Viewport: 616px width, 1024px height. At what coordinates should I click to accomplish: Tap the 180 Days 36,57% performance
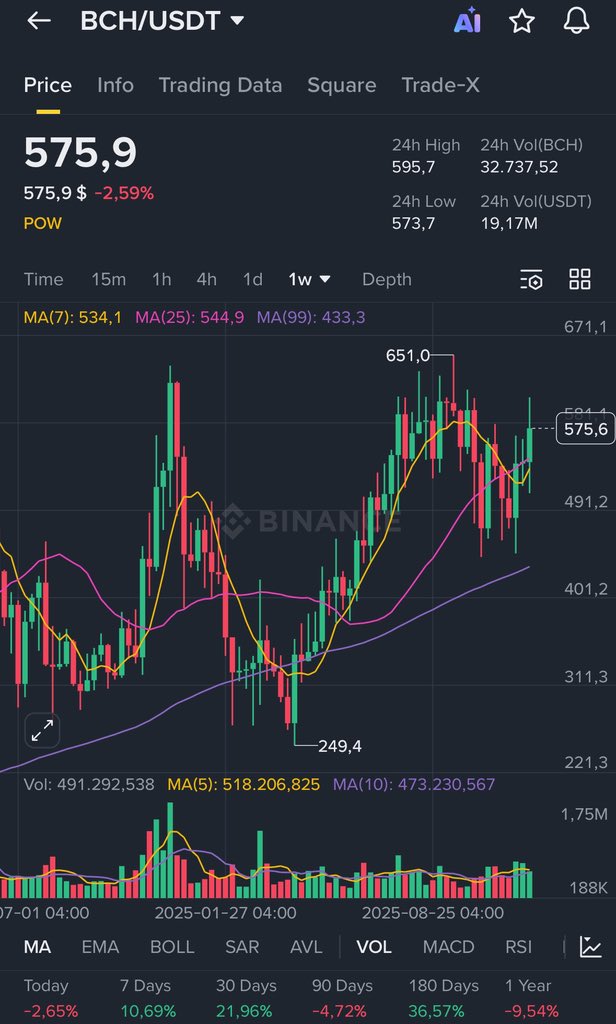[x=444, y=998]
